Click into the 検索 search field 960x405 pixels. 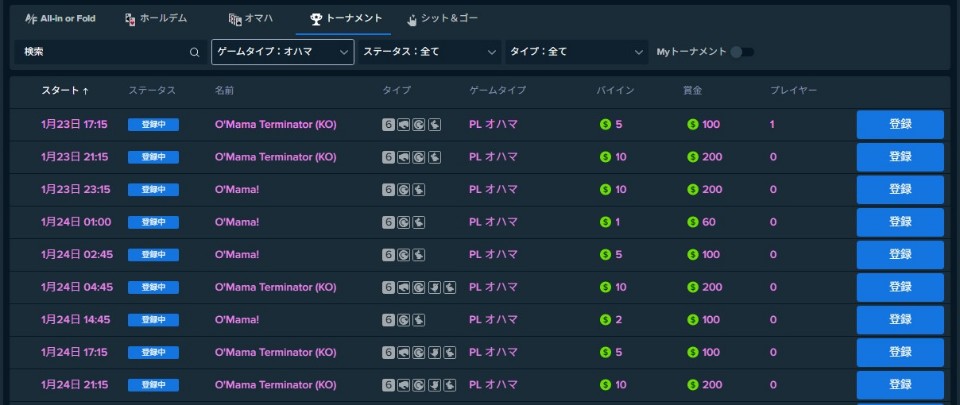click(x=110, y=52)
